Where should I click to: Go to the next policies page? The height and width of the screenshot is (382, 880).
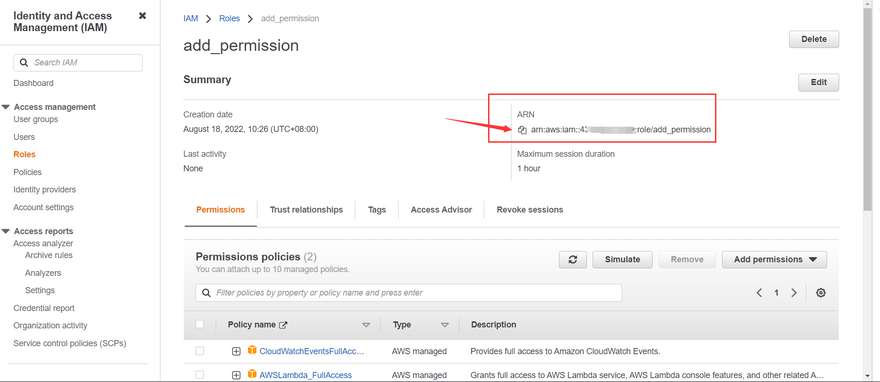794,293
